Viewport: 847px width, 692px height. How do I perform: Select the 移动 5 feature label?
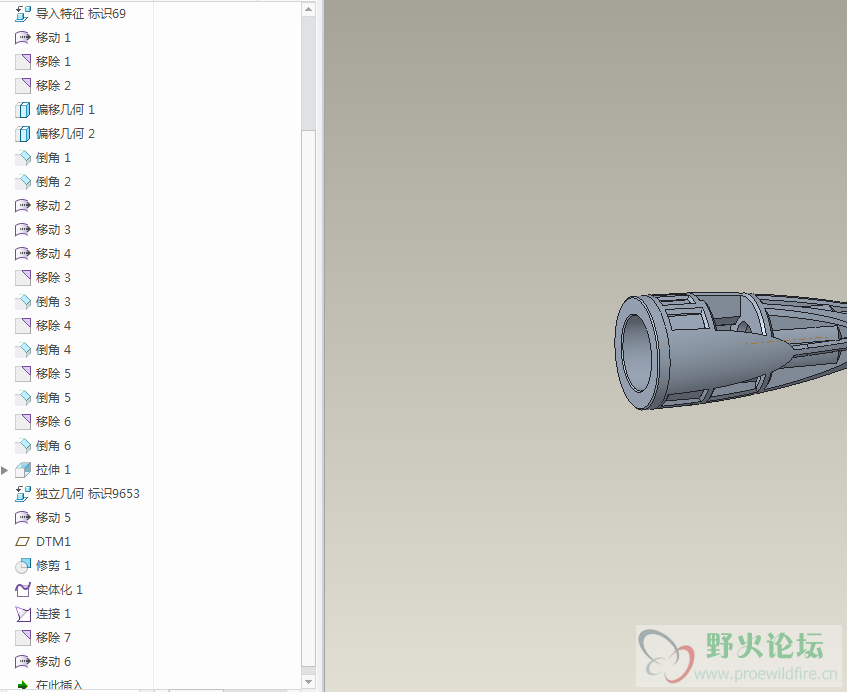tap(53, 518)
